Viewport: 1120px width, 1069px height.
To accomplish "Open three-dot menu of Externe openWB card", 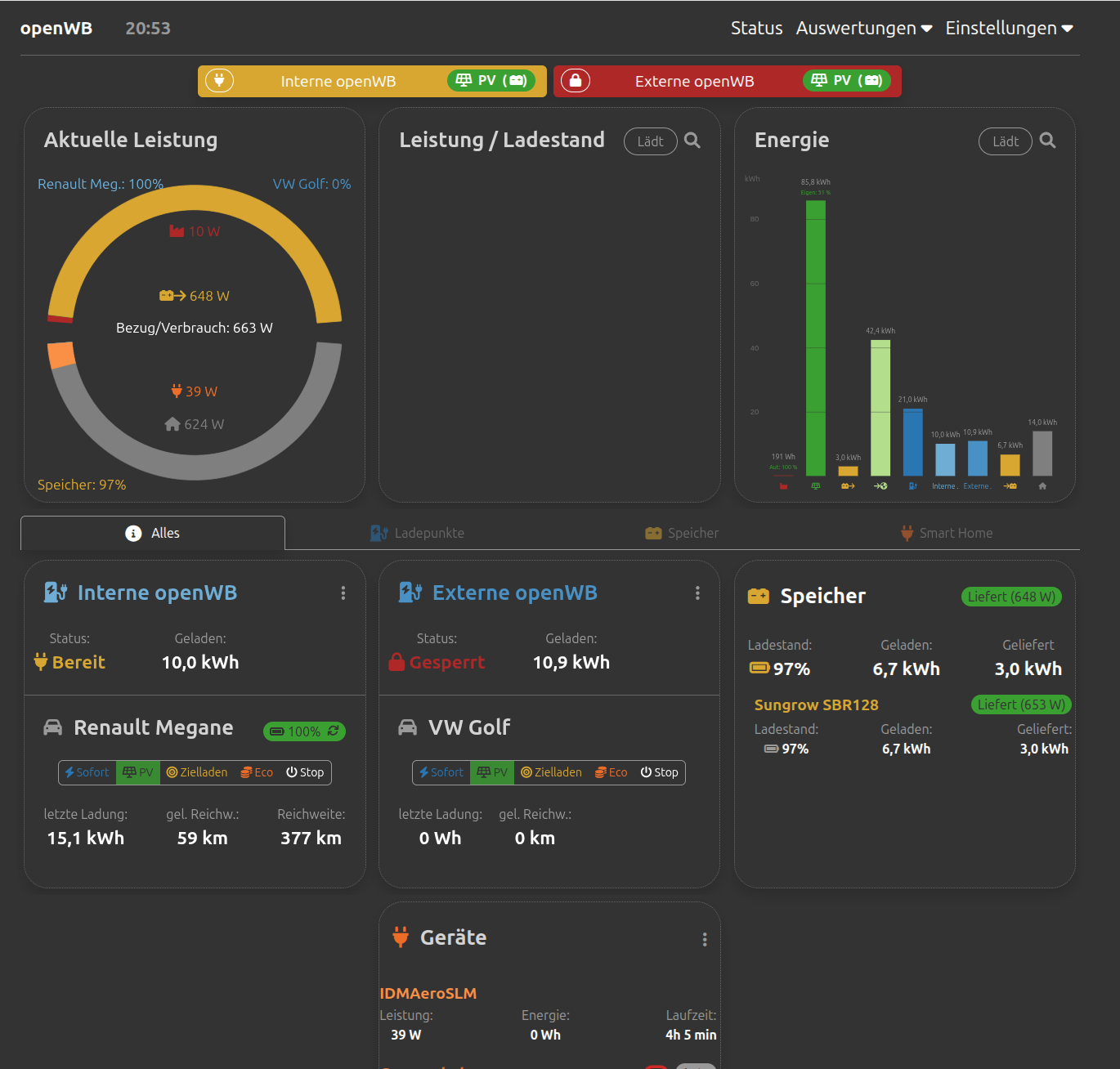I will click(x=697, y=593).
